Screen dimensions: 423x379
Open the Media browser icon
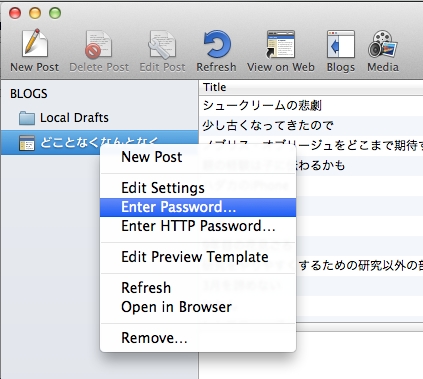coord(383,44)
